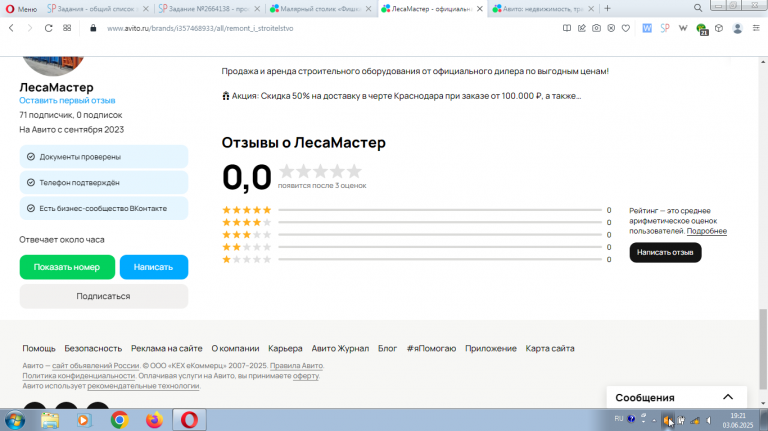The height and width of the screenshot is (431, 768).
Task: Open Карьера footer link
Action: (285, 349)
